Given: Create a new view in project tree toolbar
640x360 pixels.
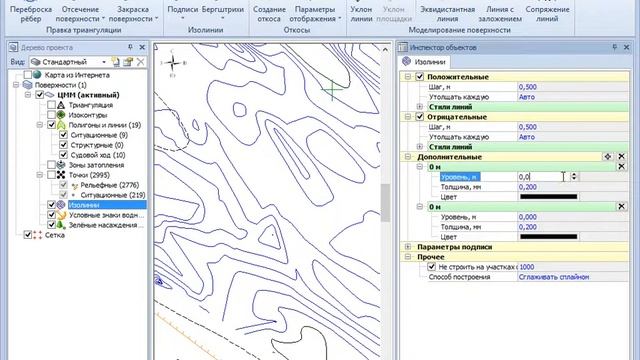Looking at the screenshot, I should pyautogui.click(x=116, y=62).
